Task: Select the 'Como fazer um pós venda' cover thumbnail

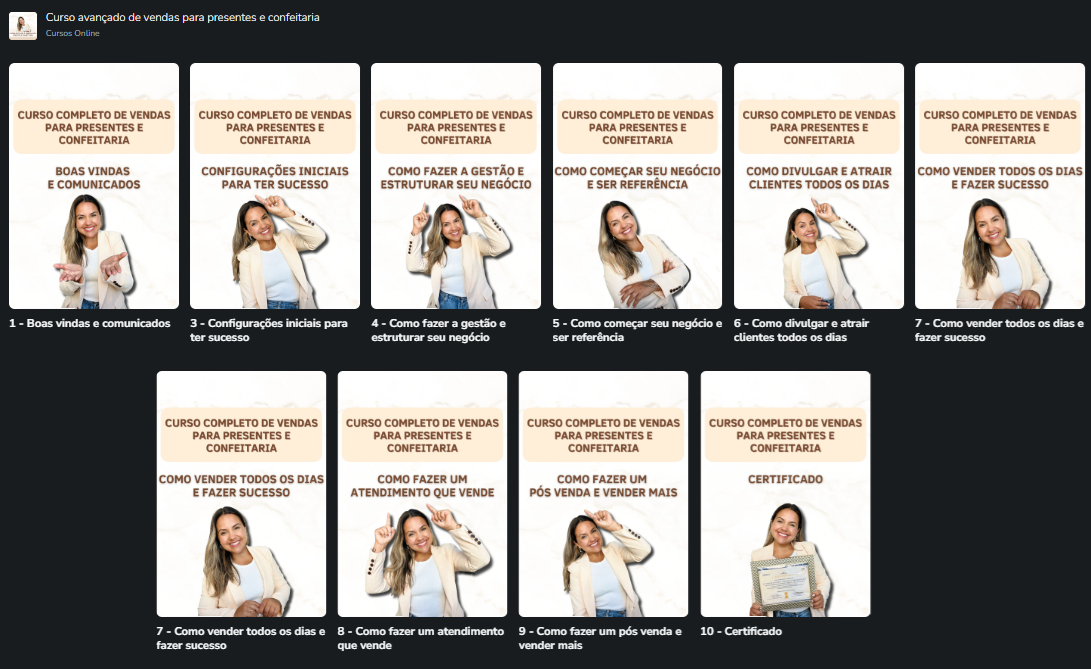Action: [603, 494]
